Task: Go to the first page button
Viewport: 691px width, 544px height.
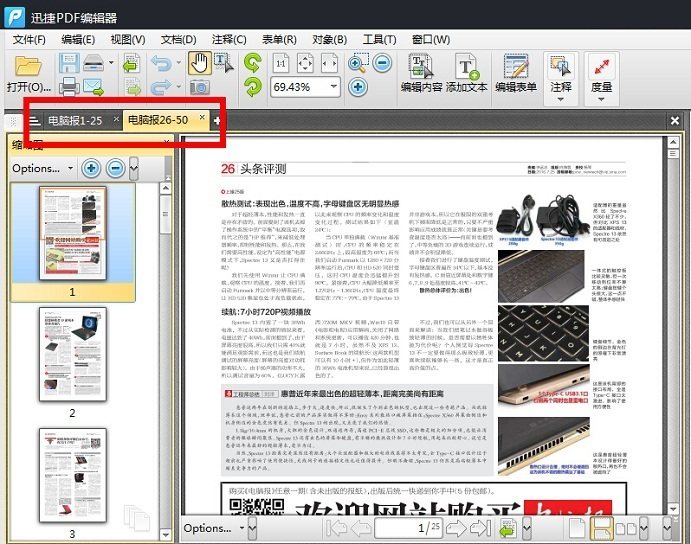Action: point(335,528)
